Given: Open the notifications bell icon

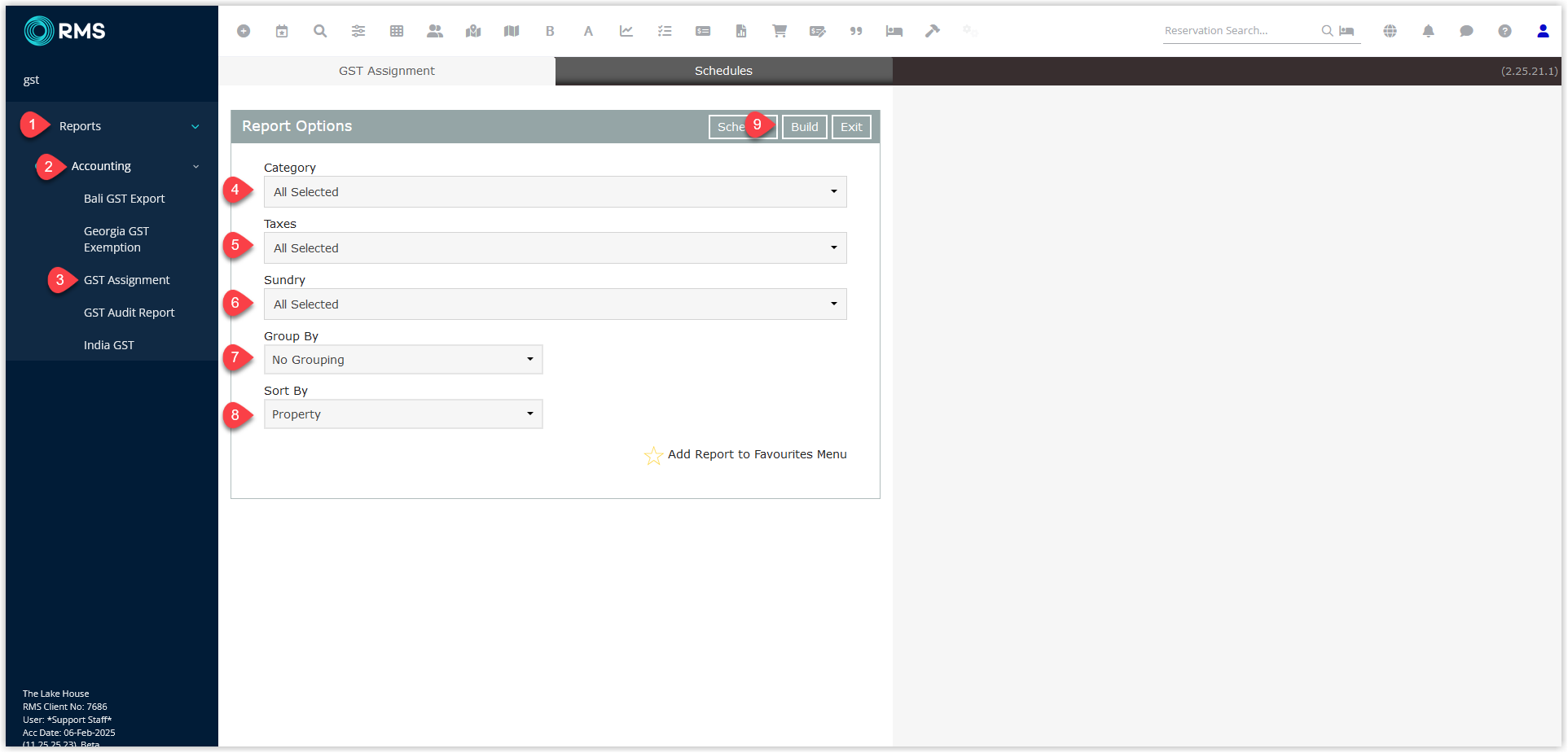Looking at the screenshot, I should pyautogui.click(x=1428, y=31).
